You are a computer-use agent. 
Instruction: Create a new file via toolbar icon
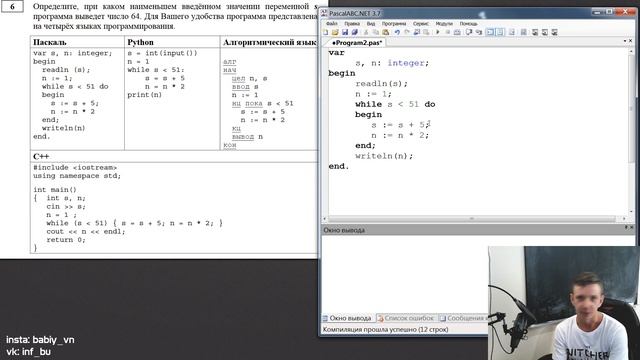coord(325,32)
